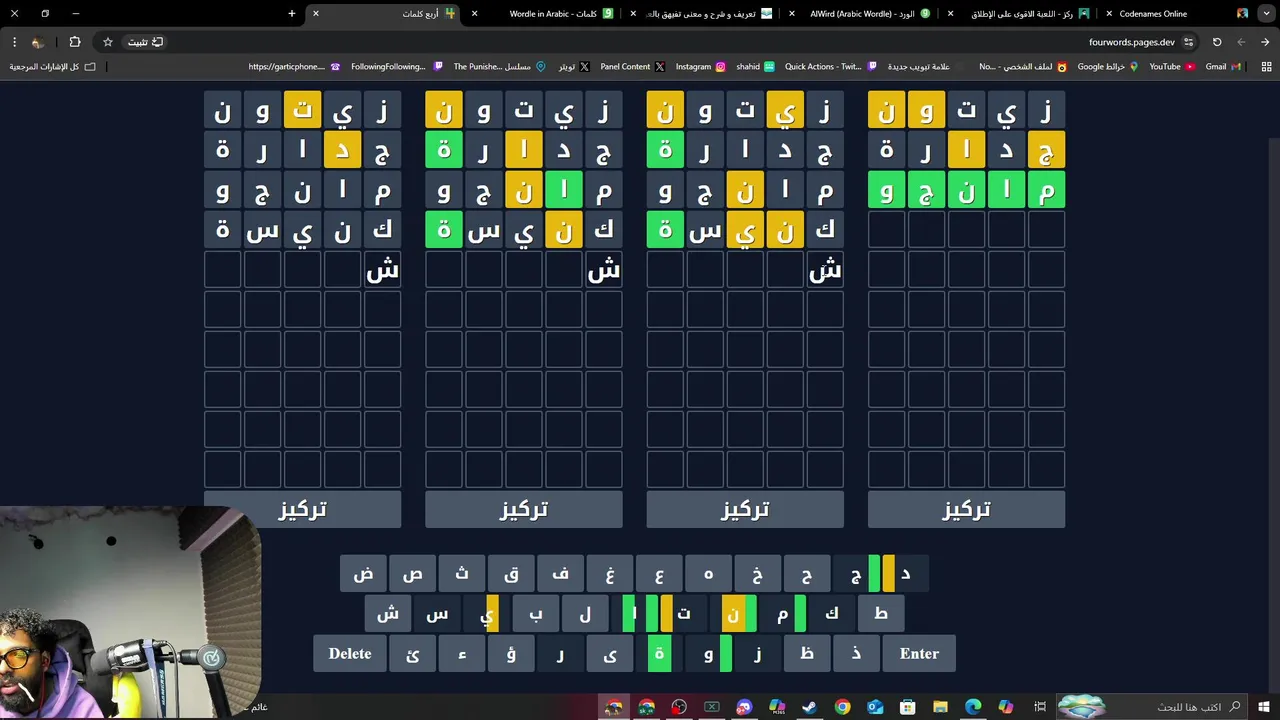Launch Copilot from the taskbar
The height and width of the screenshot is (720, 1280).
[x=1006, y=707]
